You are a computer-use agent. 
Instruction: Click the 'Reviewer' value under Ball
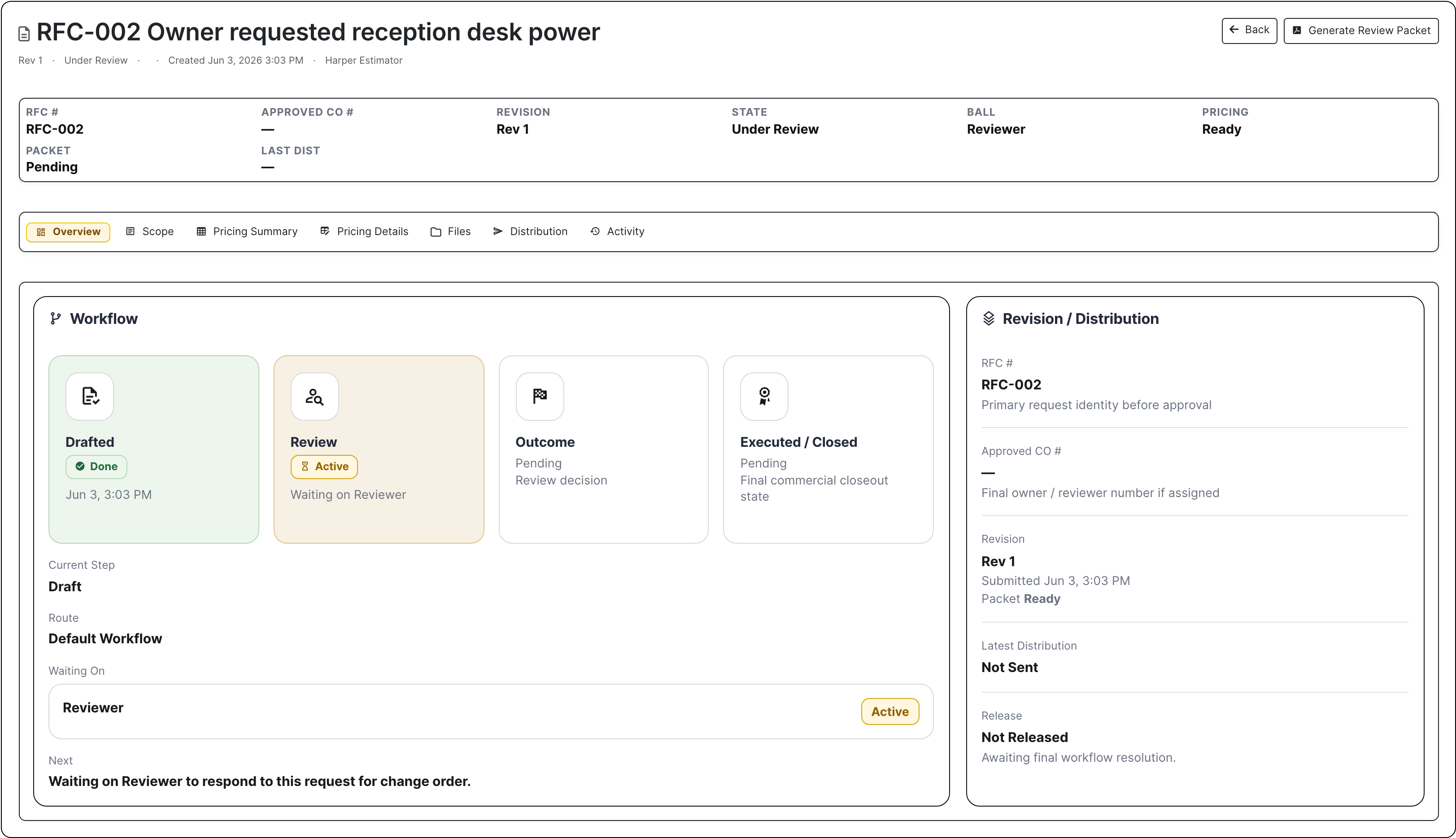(x=996, y=130)
